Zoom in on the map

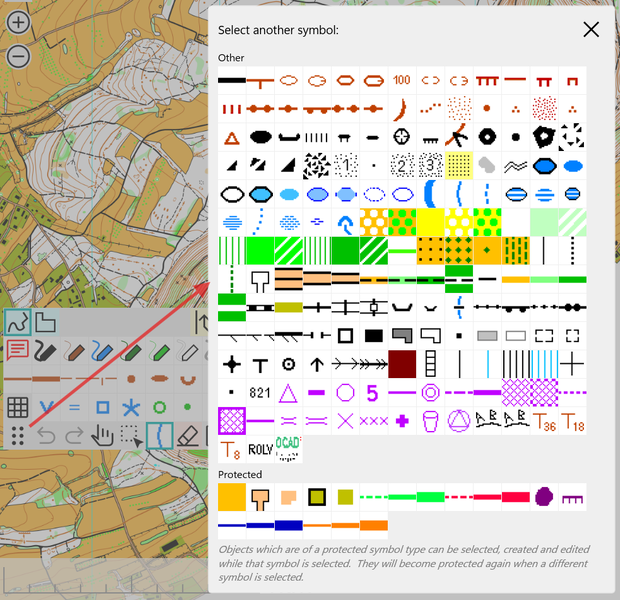18,22
